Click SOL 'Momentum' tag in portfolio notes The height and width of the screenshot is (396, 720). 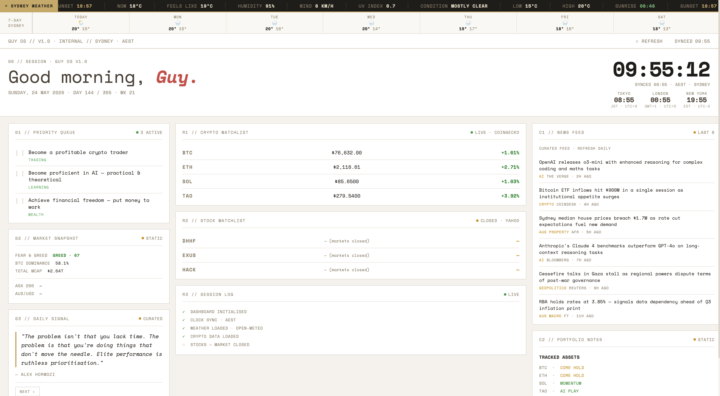(x=570, y=384)
